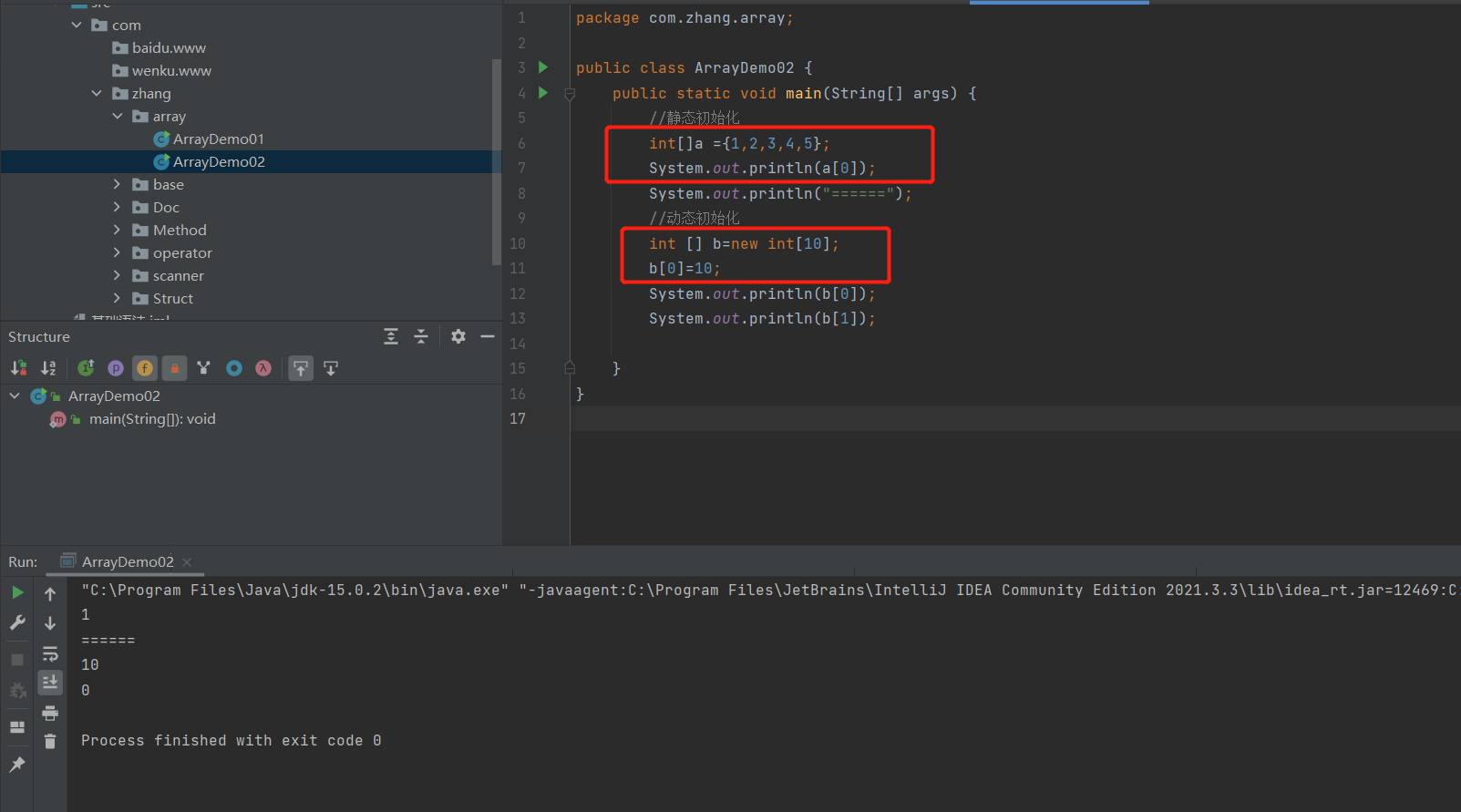Expand the operator package
The height and width of the screenshot is (812, 1461).
[x=118, y=252]
